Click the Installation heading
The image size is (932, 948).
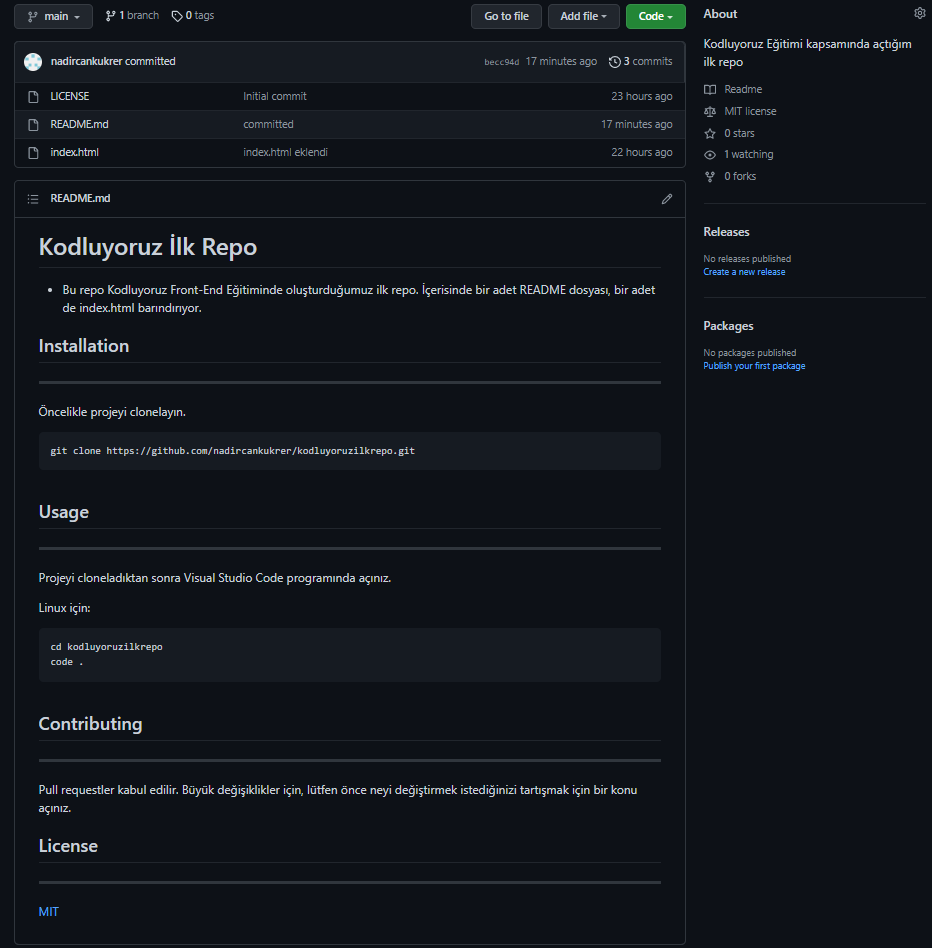click(83, 346)
